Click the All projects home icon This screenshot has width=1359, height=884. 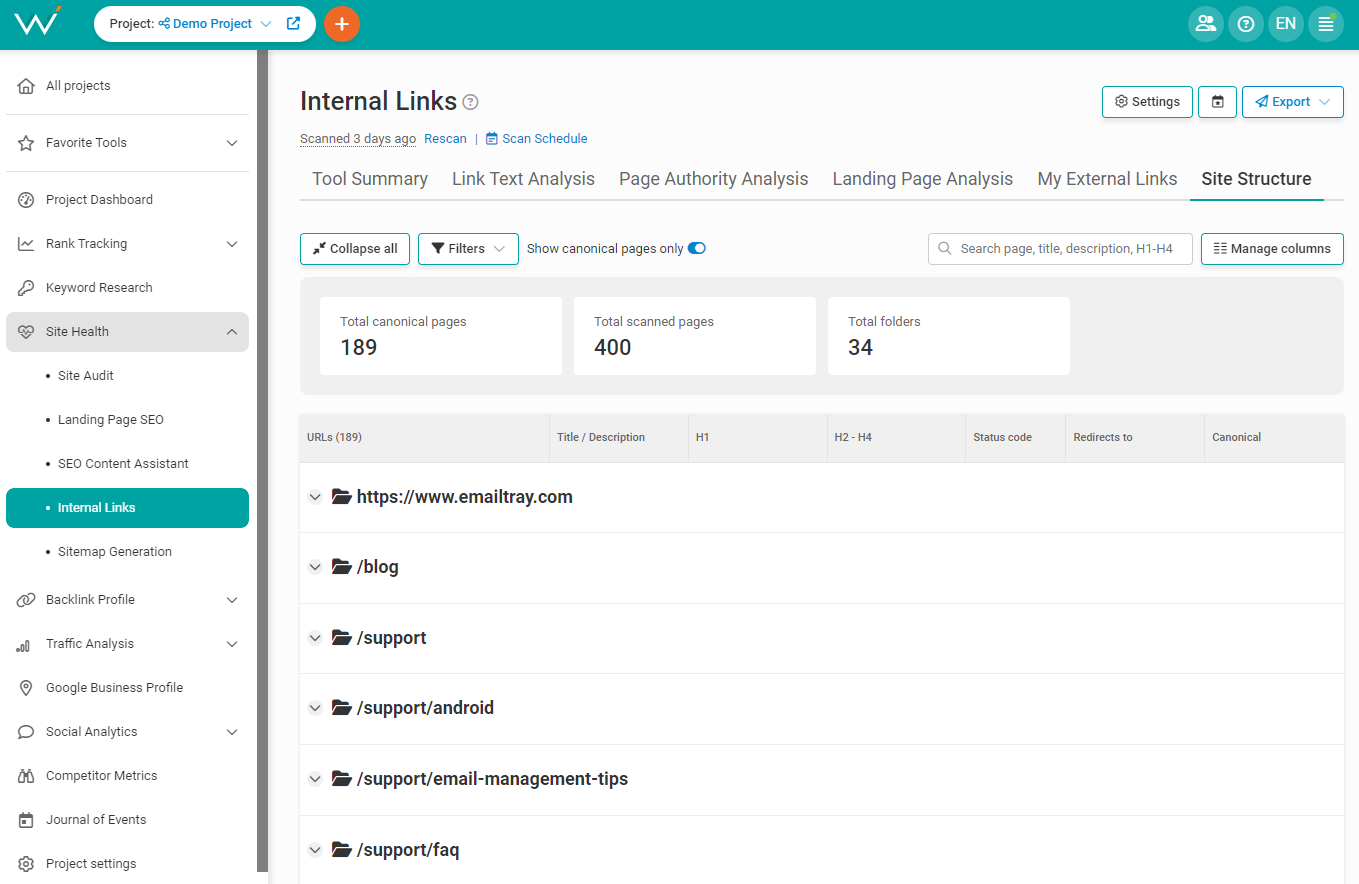[x=26, y=86]
